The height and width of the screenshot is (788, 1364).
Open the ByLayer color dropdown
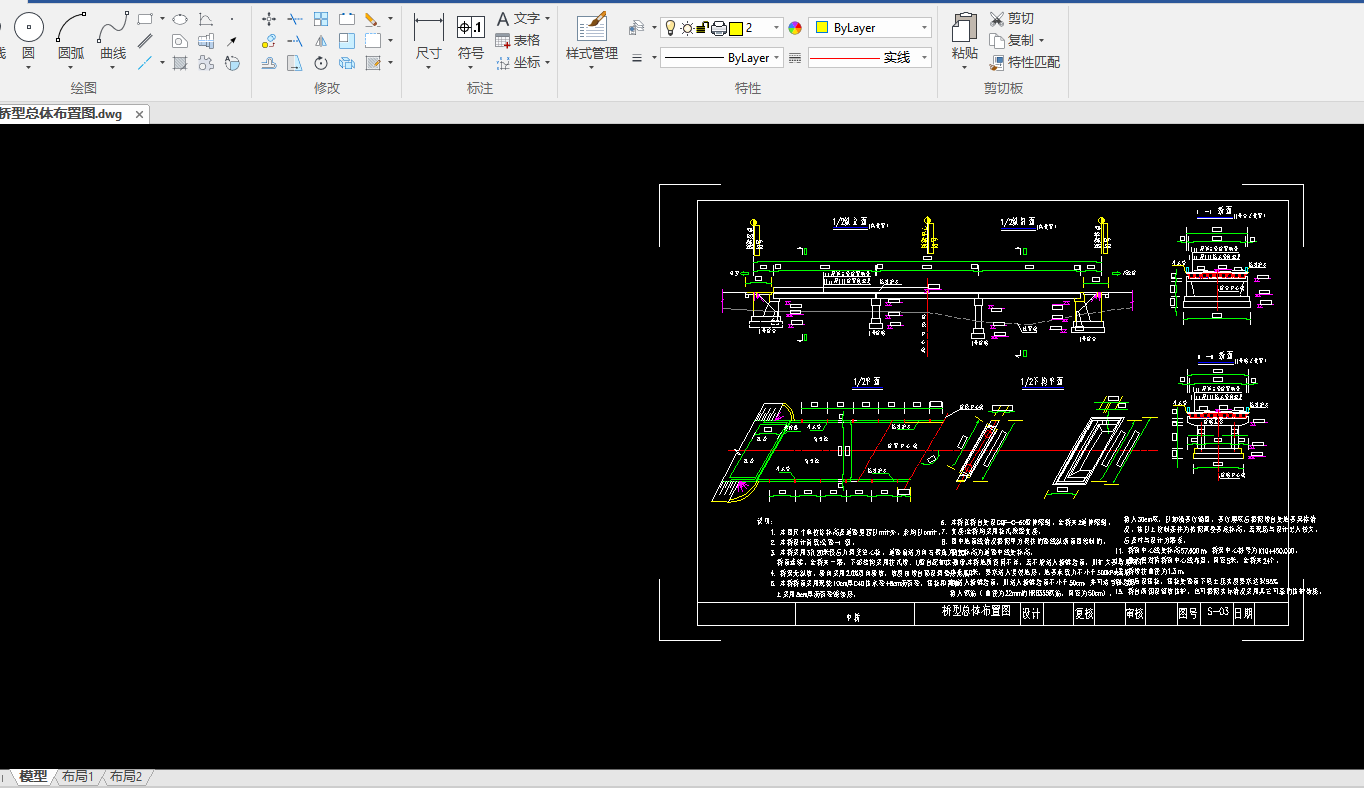click(x=870, y=28)
